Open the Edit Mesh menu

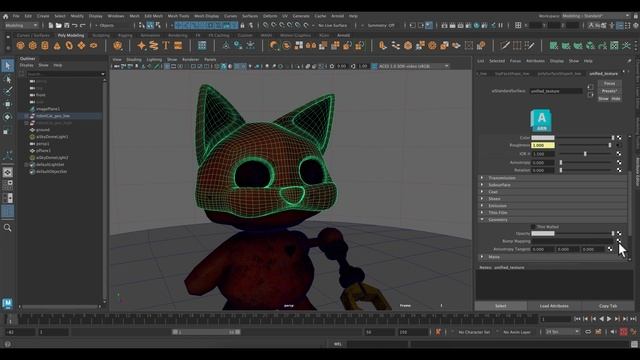153,16
